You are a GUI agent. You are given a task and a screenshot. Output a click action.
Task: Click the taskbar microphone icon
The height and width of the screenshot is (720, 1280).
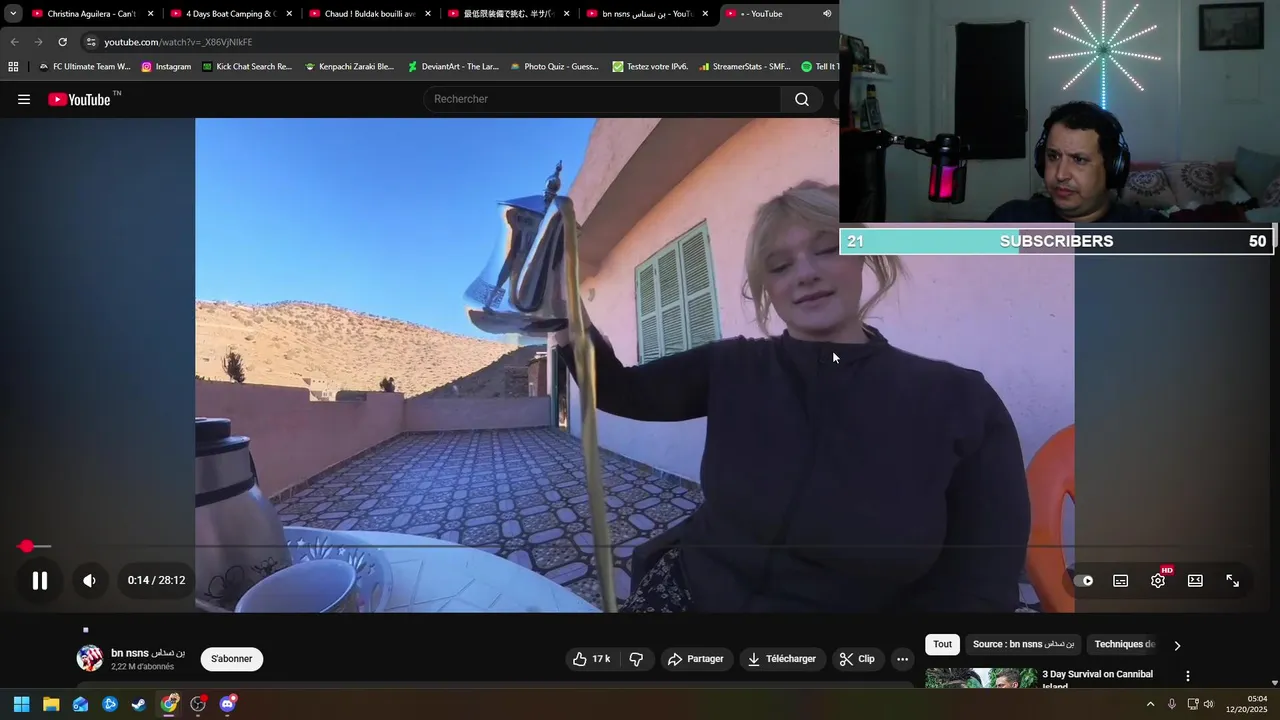(1172, 704)
